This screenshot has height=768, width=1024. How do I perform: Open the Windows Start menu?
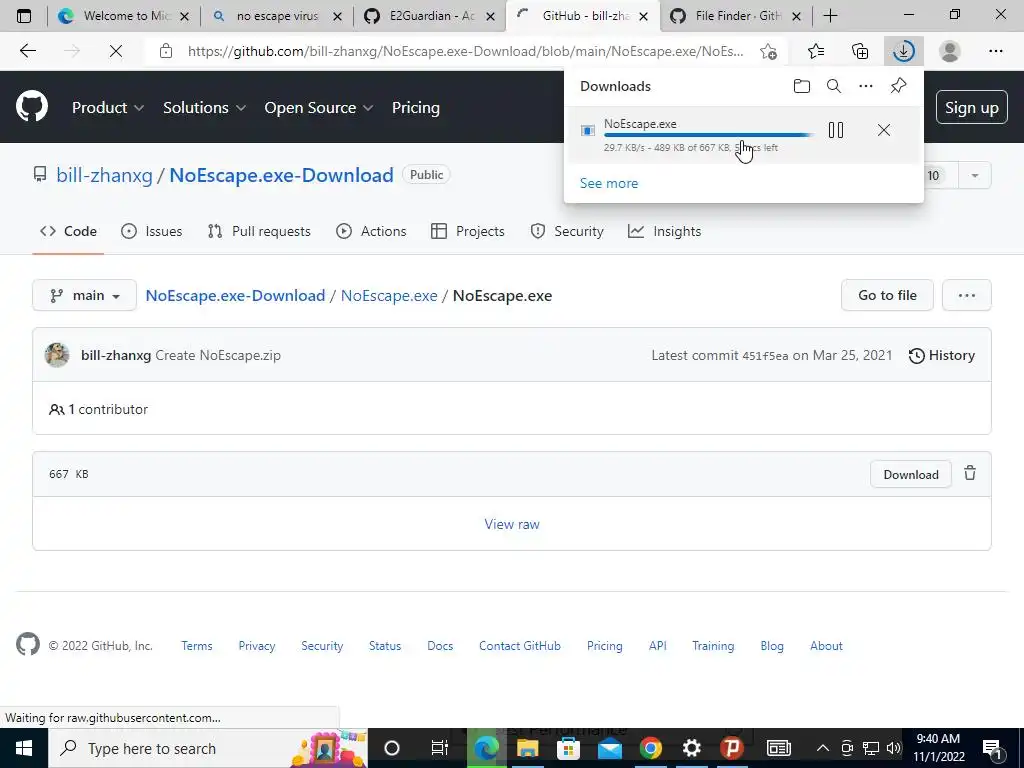pyautogui.click(x=24, y=748)
